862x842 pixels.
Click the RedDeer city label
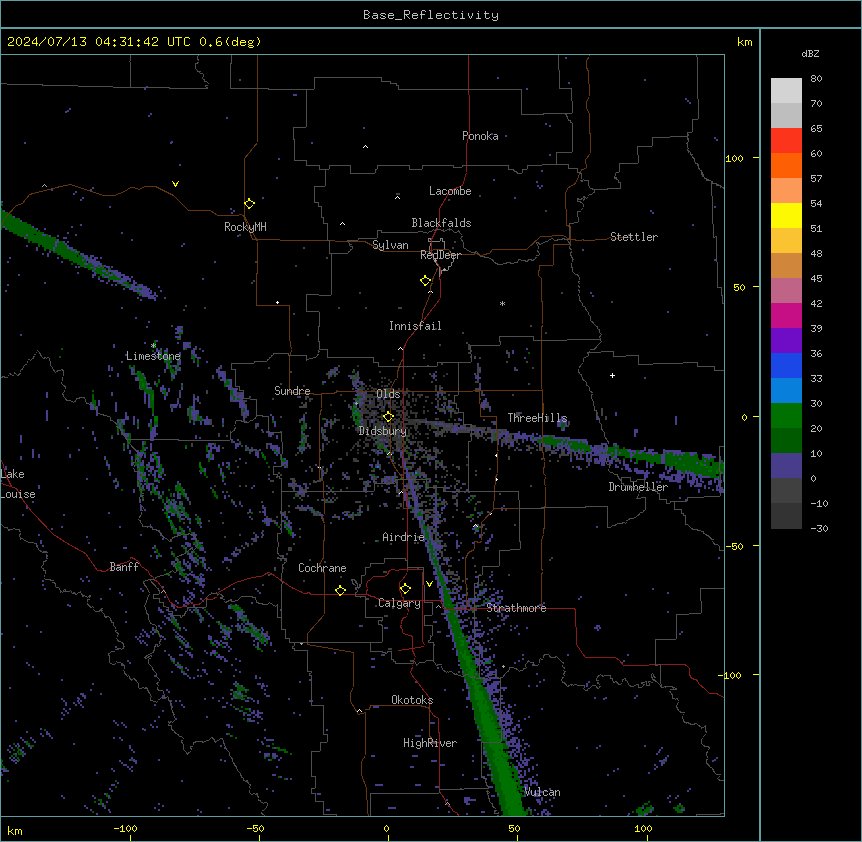coord(440,255)
